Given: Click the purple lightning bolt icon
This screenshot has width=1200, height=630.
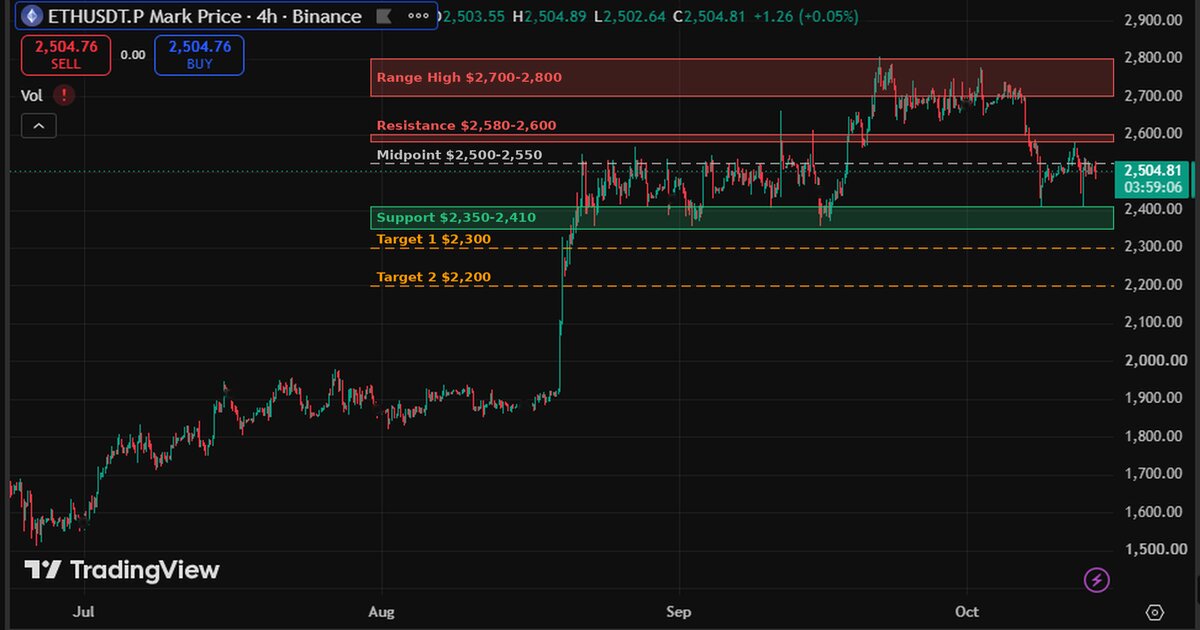Looking at the screenshot, I should (x=1097, y=578).
